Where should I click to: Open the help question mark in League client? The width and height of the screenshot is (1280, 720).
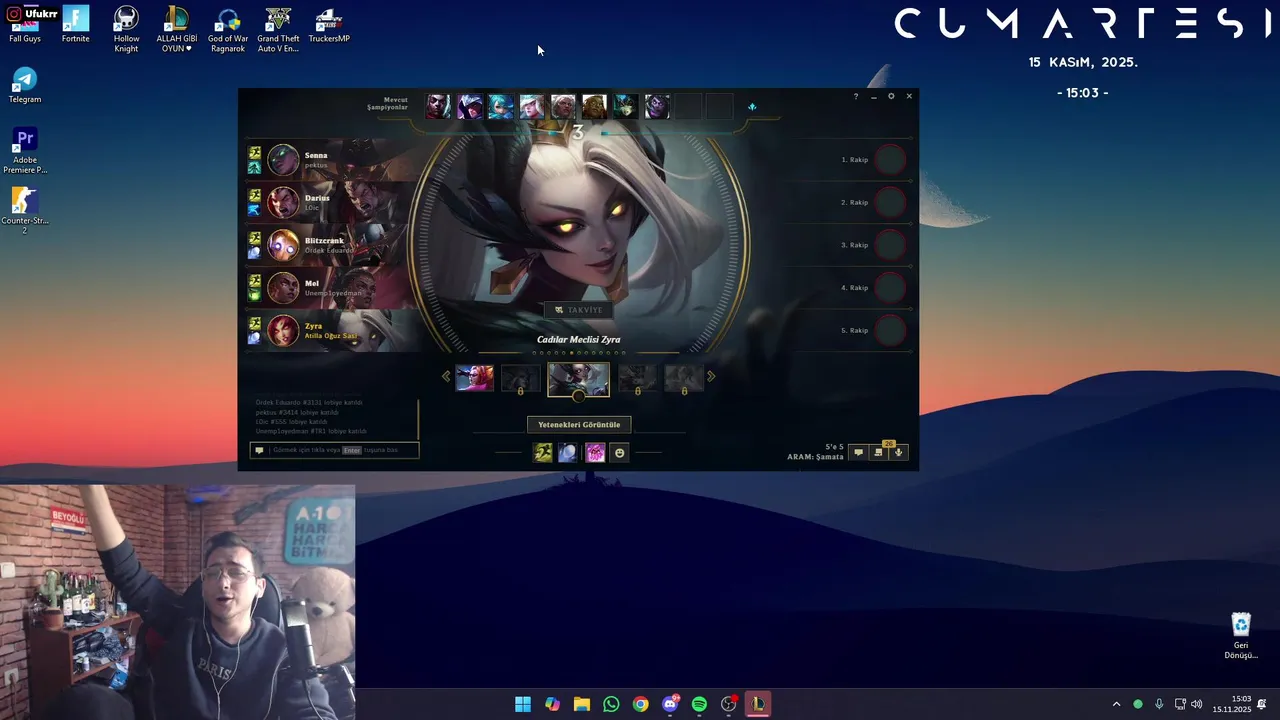(855, 96)
